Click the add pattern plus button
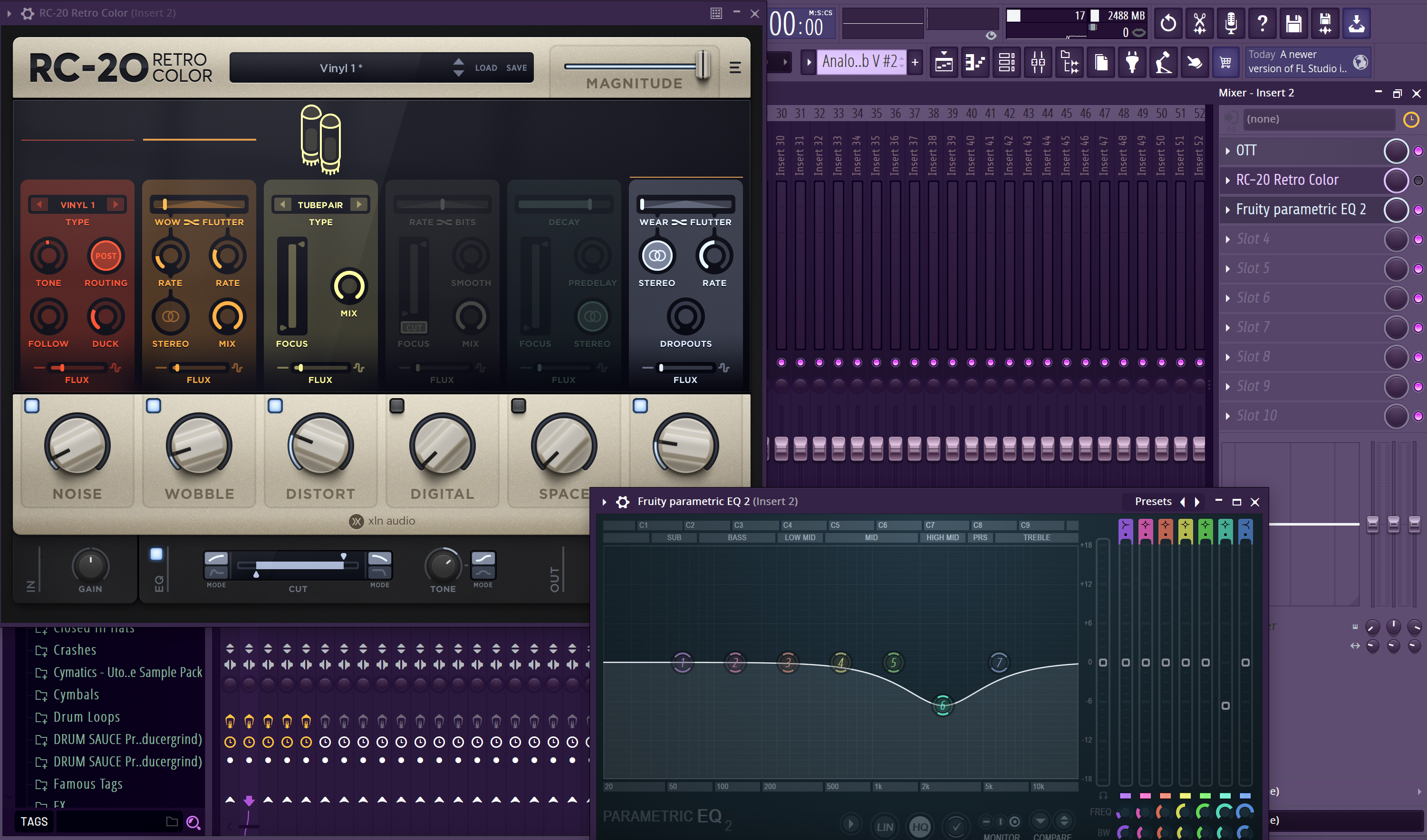 pyautogui.click(x=915, y=62)
